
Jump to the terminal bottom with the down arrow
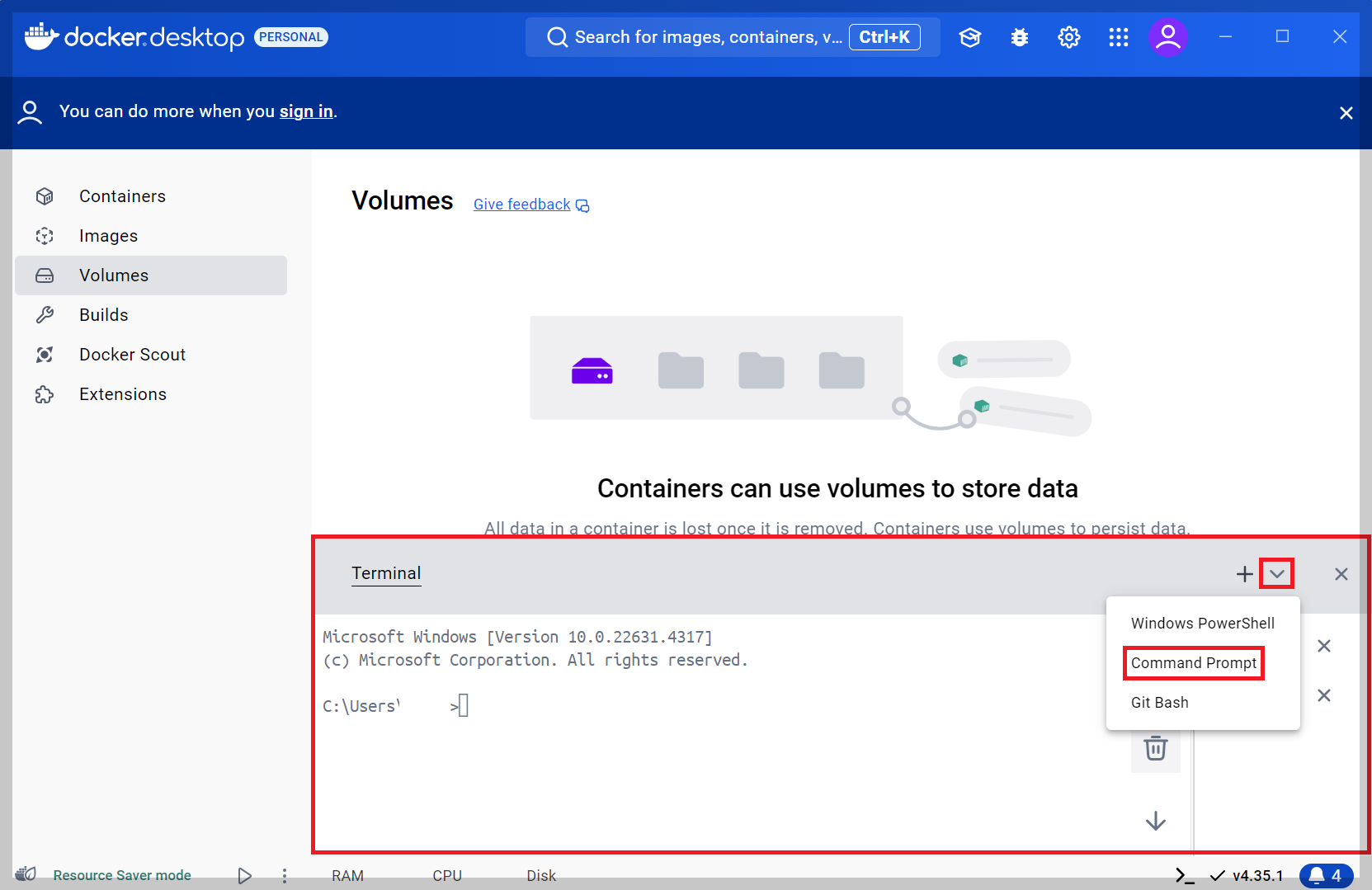point(1156,821)
